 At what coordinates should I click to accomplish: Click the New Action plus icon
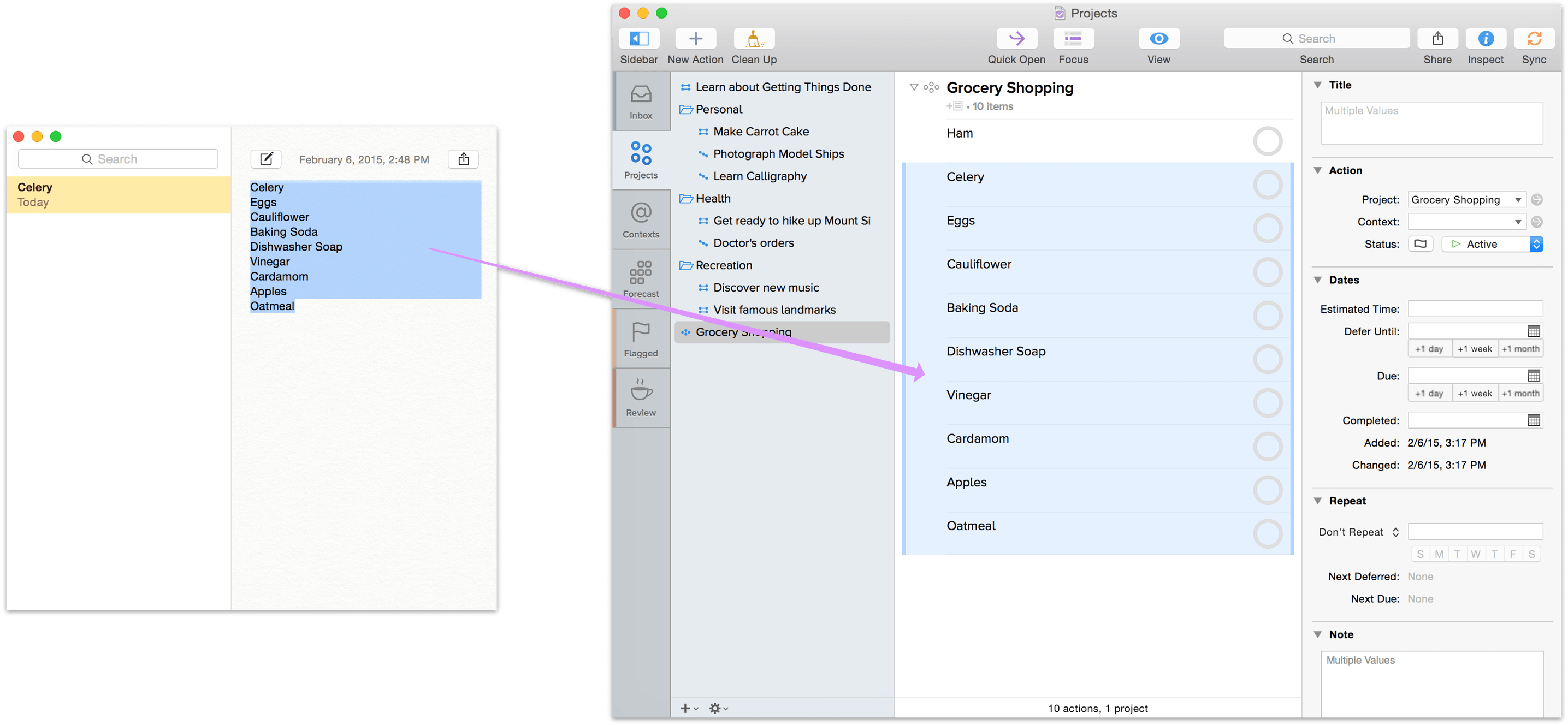695,38
